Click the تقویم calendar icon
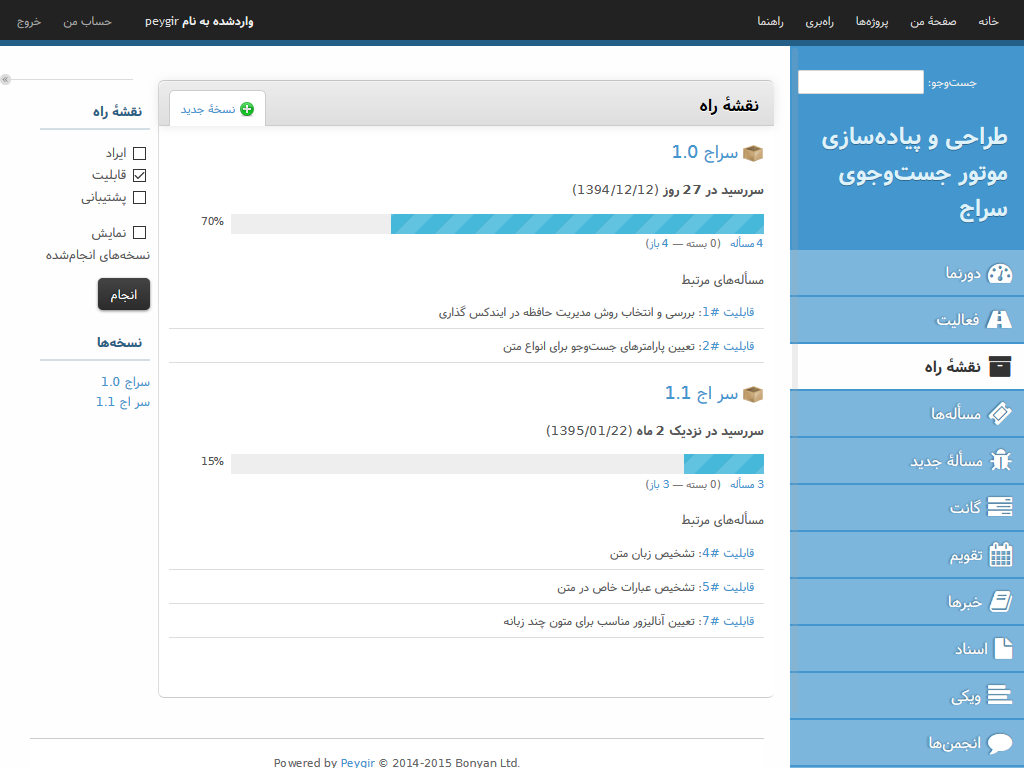1024x768 pixels. 1000,554
